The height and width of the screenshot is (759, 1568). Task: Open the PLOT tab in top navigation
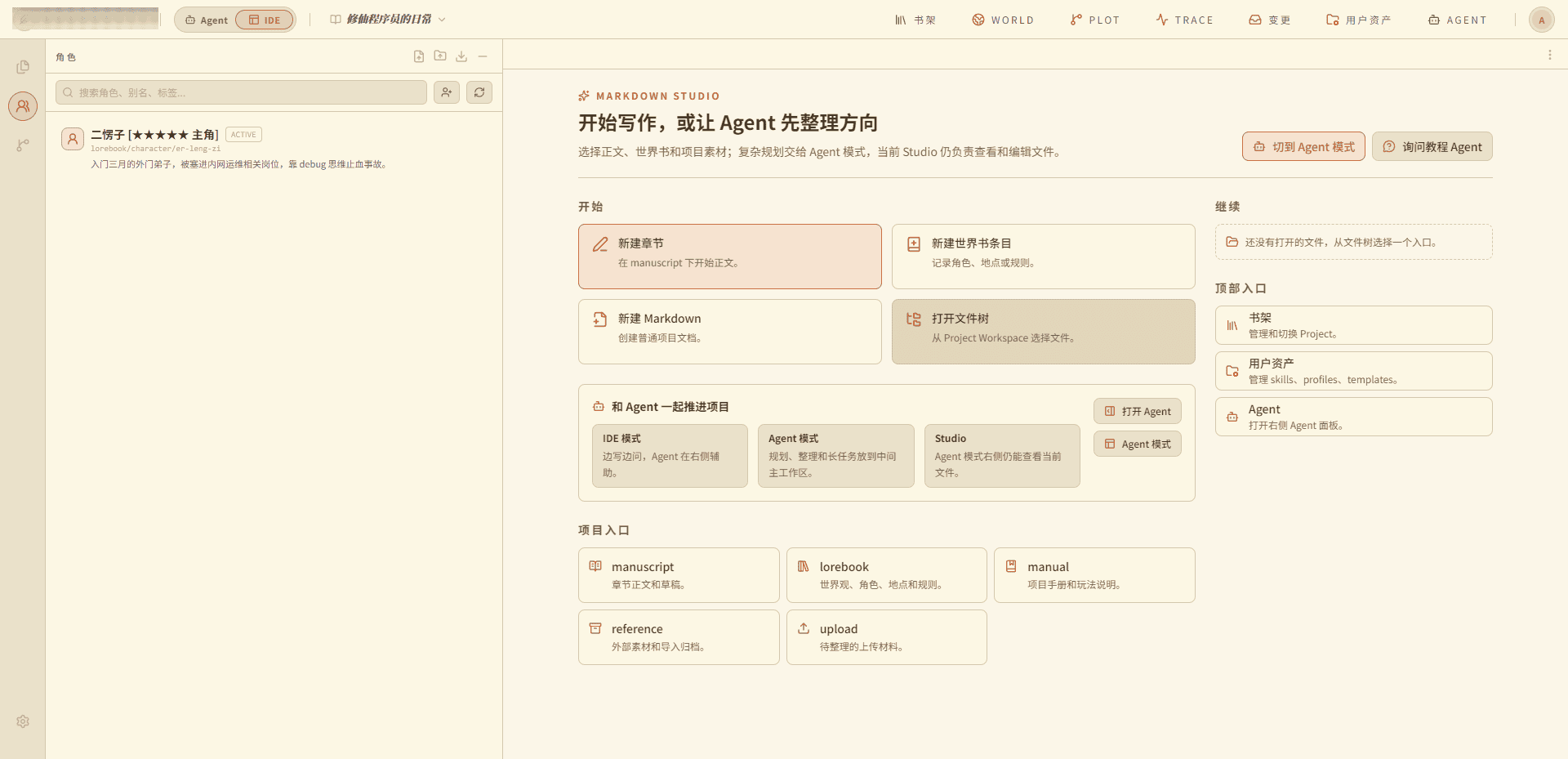click(x=1095, y=20)
